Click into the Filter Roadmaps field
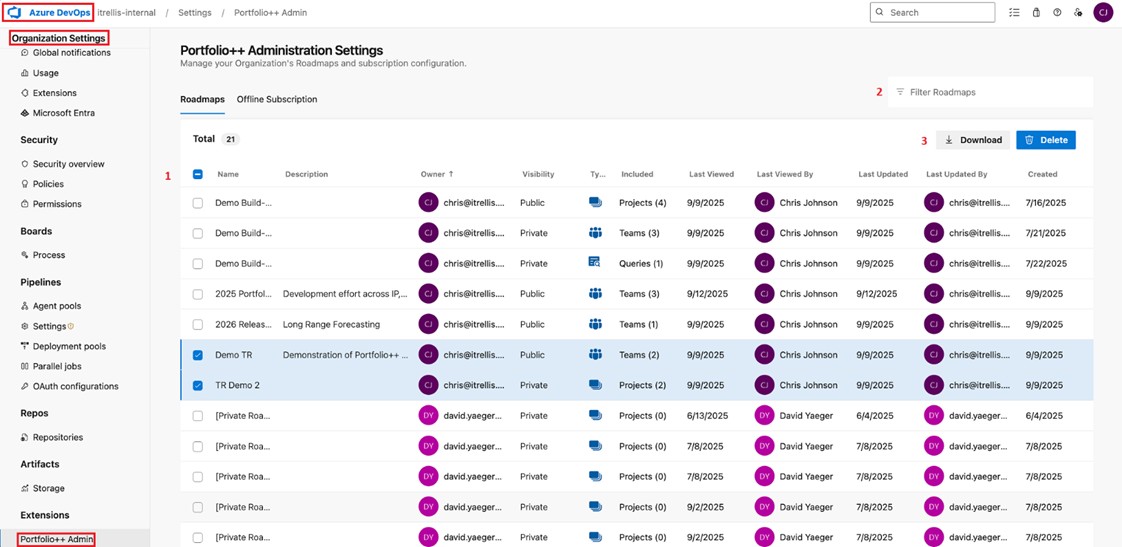This screenshot has height=547, width=1122. 990,92
